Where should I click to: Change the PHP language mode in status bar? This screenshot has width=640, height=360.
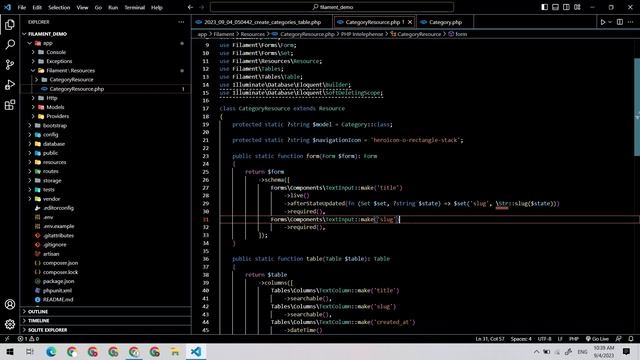click(574, 339)
